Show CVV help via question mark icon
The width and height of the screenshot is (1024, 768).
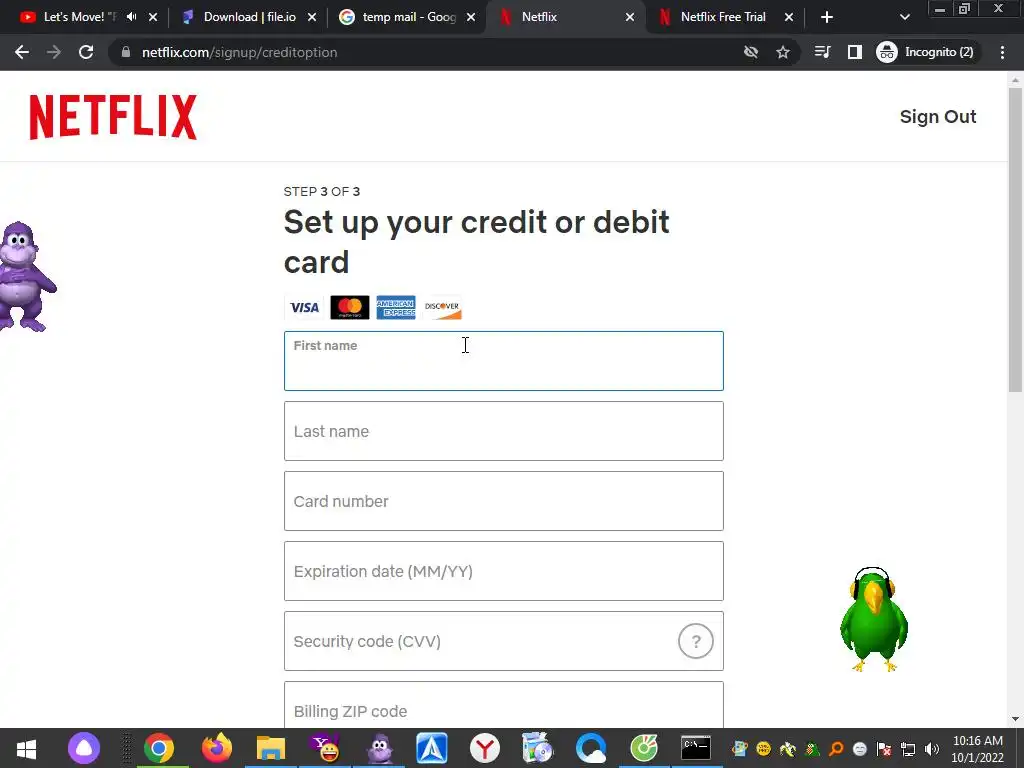pyautogui.click(x=696, y=641)
